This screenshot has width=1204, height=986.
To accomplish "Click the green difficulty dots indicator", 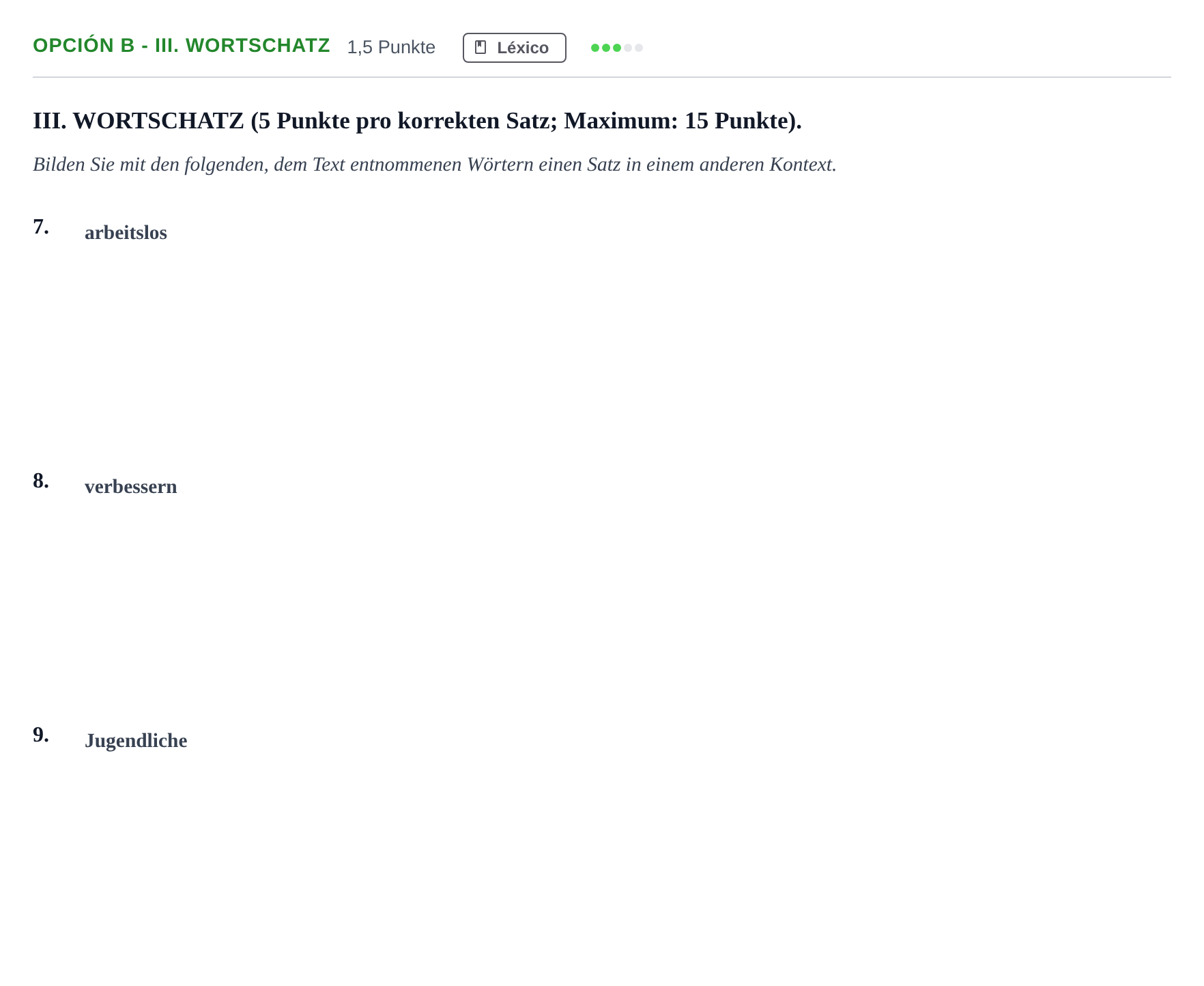I will tap(616, 48).
